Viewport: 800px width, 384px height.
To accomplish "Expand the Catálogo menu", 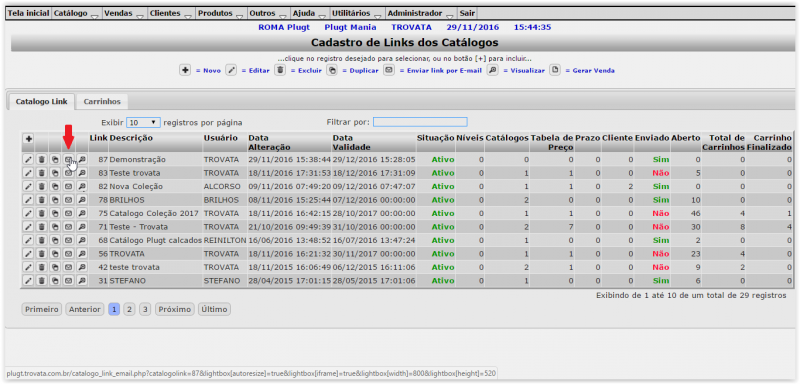I will pos(77,14).
